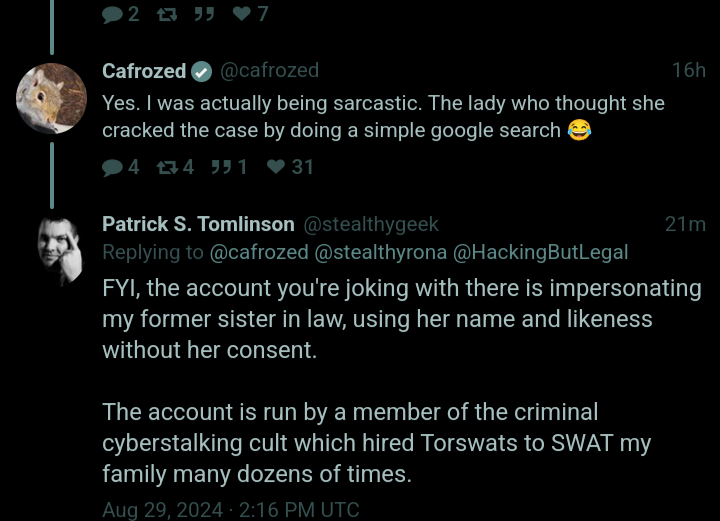Open the Aug 29, 2024 timestamp link
Viewport: 720px width, 521px height.
231,510
